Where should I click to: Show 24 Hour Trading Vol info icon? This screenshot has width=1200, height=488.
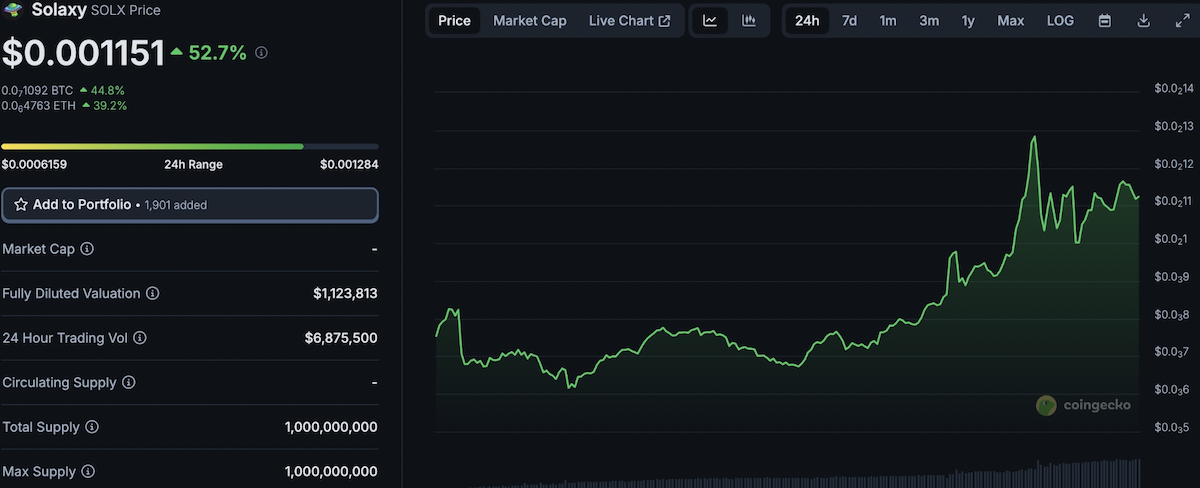click(140, 338)
